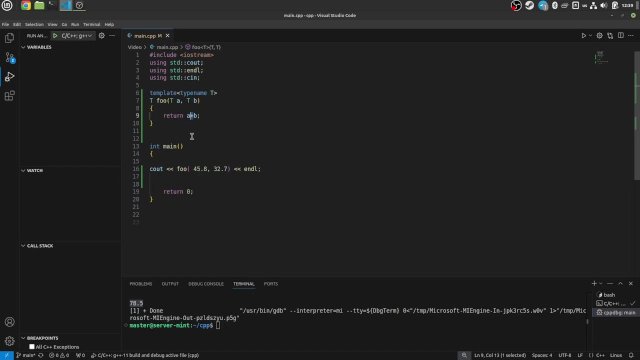Open the Accounts icon in activity bar
Screen dimensions: 640x360
(9, 322)
